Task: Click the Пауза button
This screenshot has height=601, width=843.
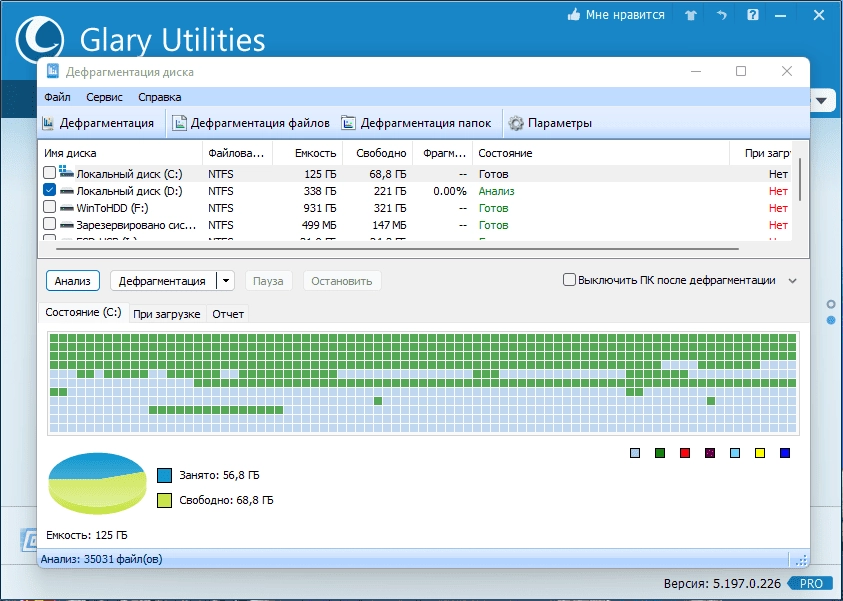Action: tap(268, 281)
